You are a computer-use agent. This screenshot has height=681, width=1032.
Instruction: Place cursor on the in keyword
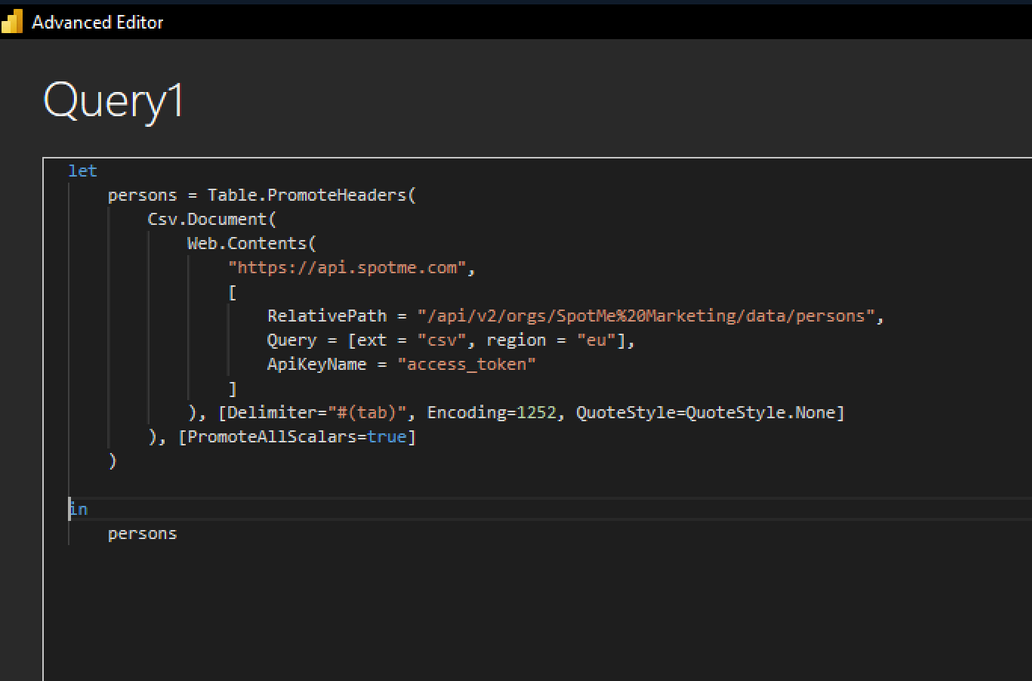pos(78,509)
